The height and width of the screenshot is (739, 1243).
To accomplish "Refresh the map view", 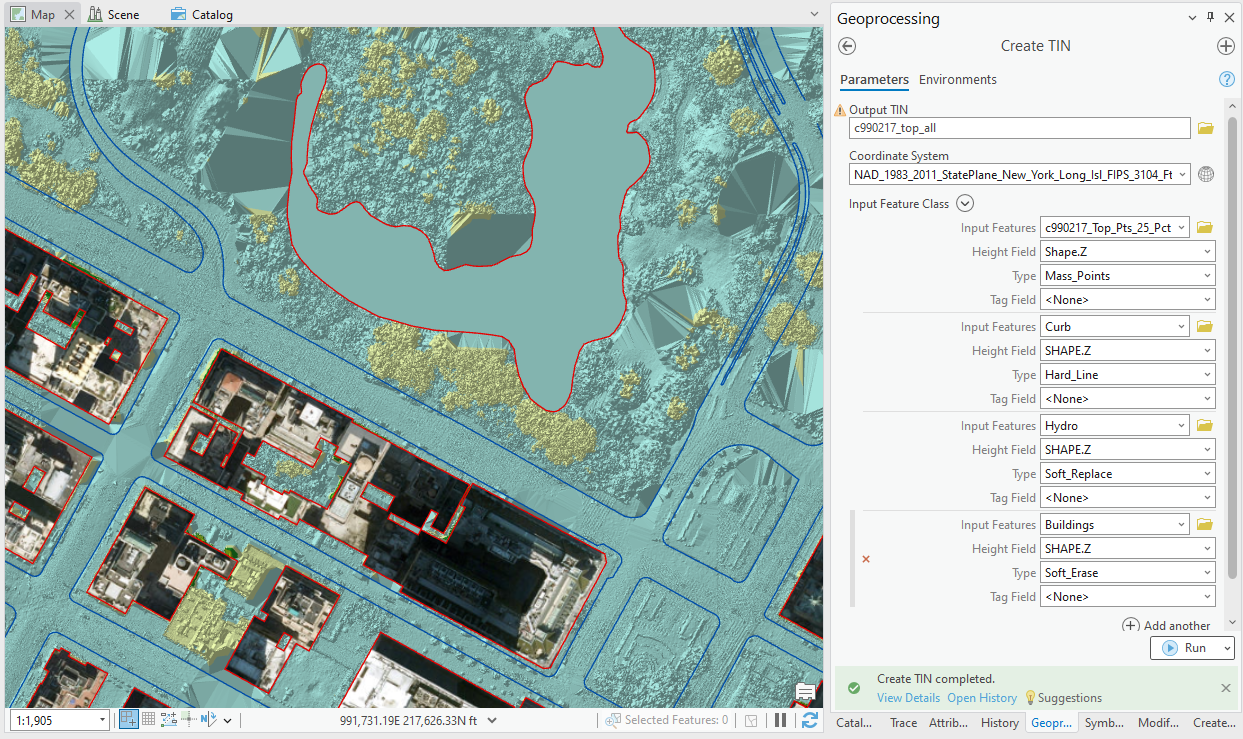I will [x=810, y=720].
